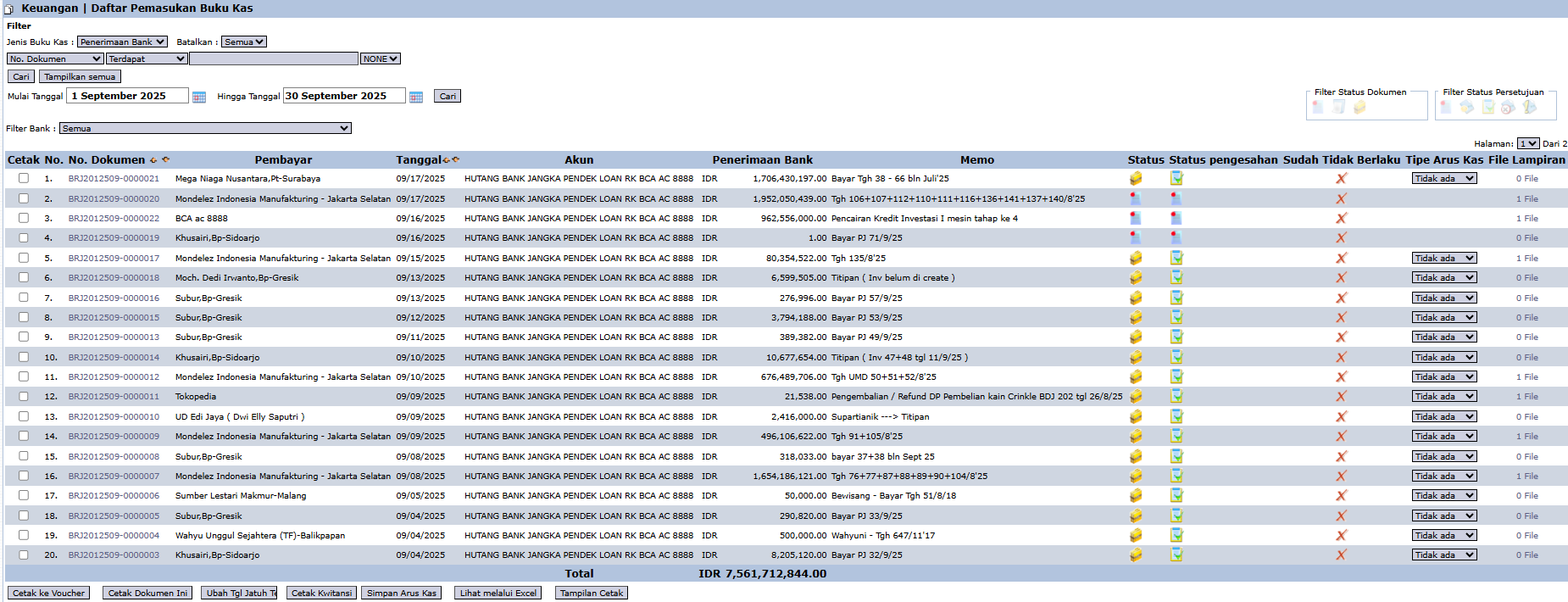Open Jenis Buku Kas dropdown Penerimaan Bank
The width and height of the screenshot is (1568, 602).
point(122,42)
